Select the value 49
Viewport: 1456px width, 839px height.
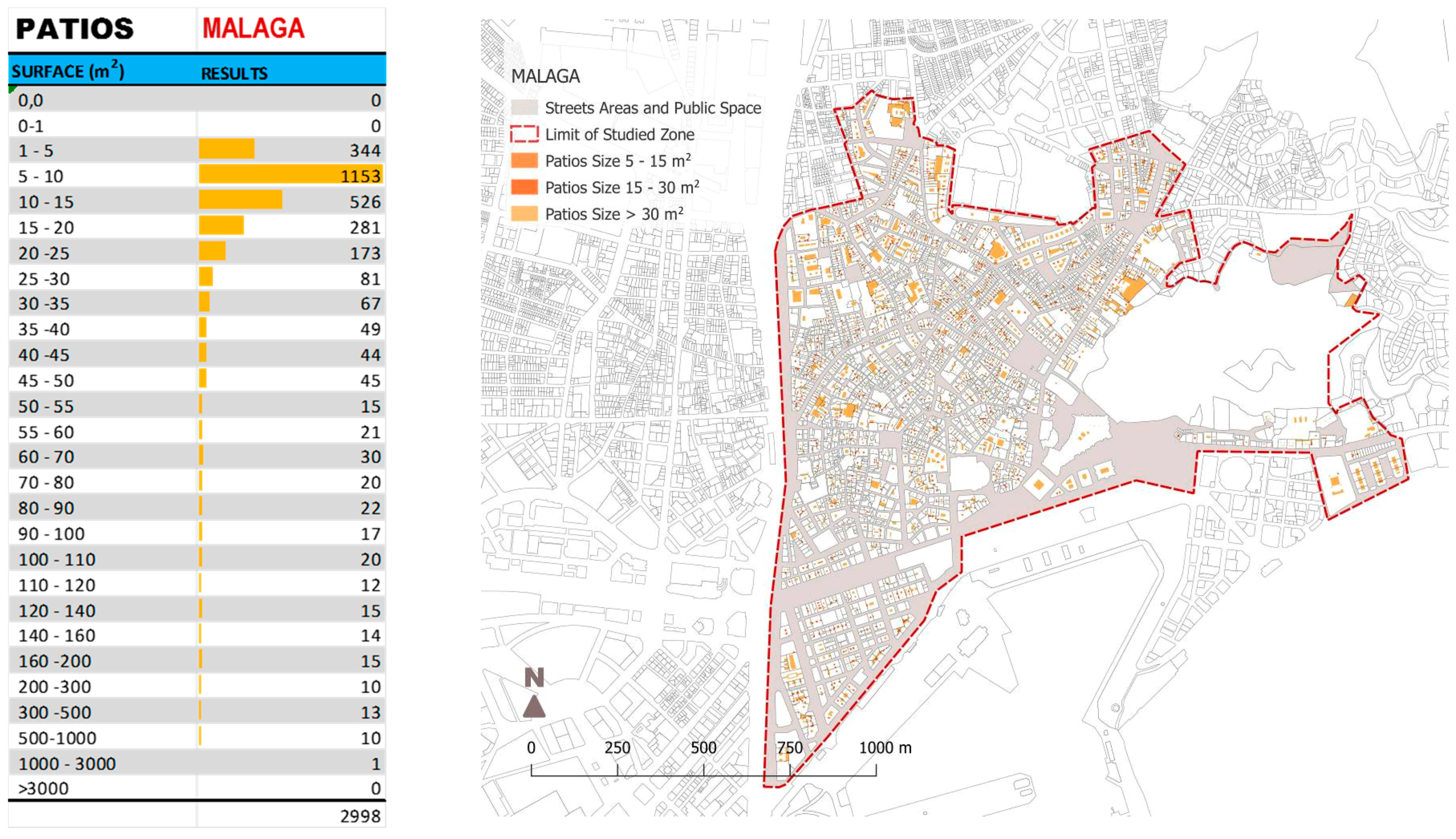click(370, 330)
